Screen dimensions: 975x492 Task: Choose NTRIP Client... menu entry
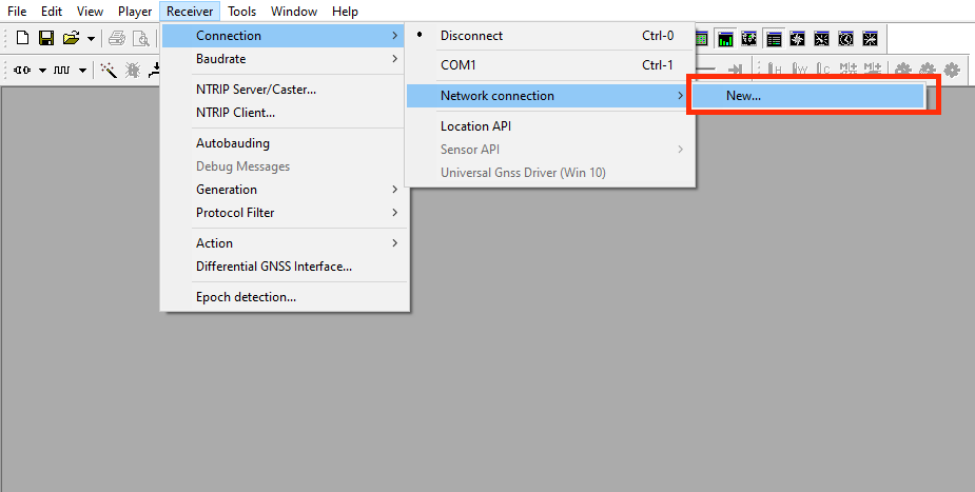(x=235, y=113)
